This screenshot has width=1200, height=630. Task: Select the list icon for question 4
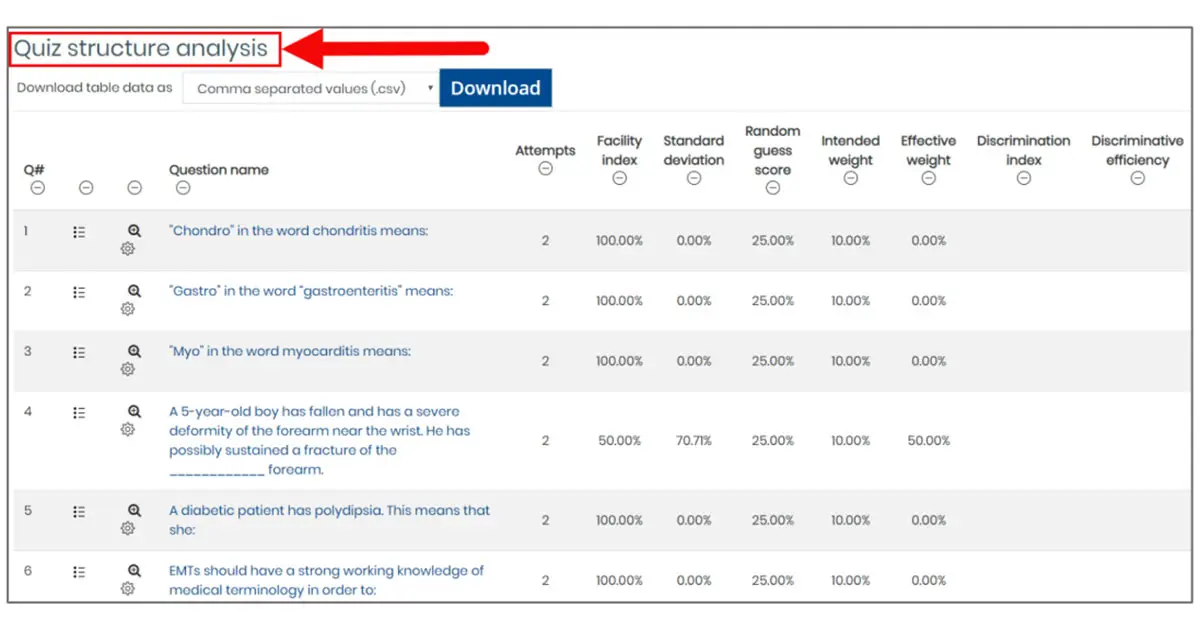[x=80, y=411]
